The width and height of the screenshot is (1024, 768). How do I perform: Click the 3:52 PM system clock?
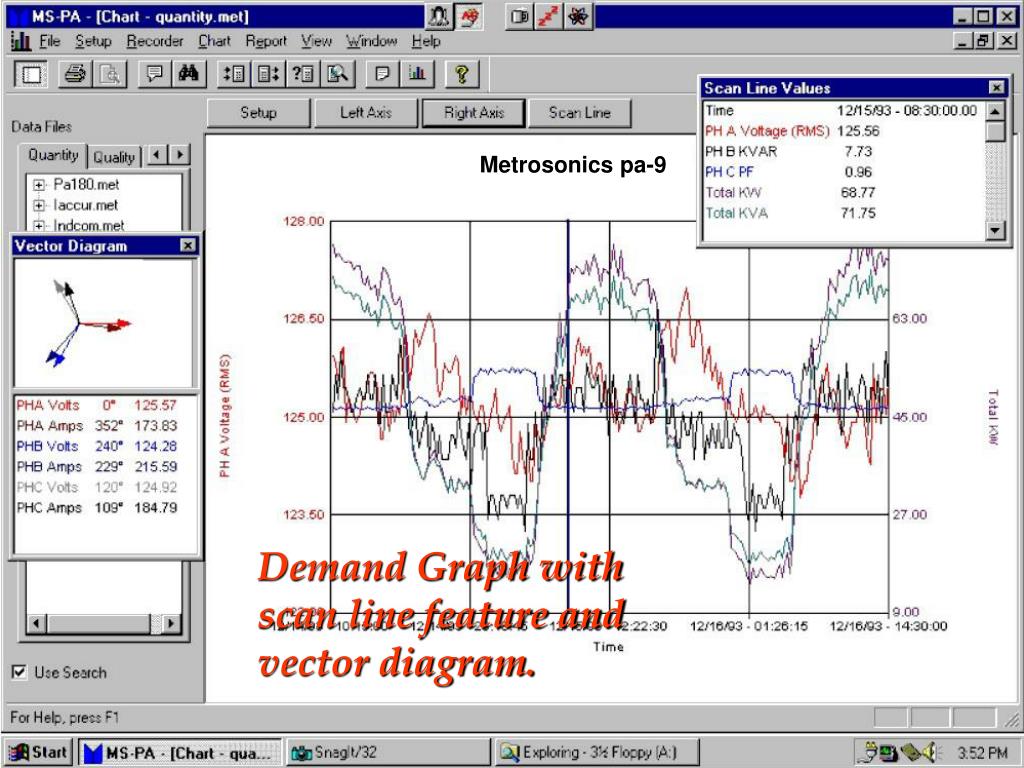982,753
